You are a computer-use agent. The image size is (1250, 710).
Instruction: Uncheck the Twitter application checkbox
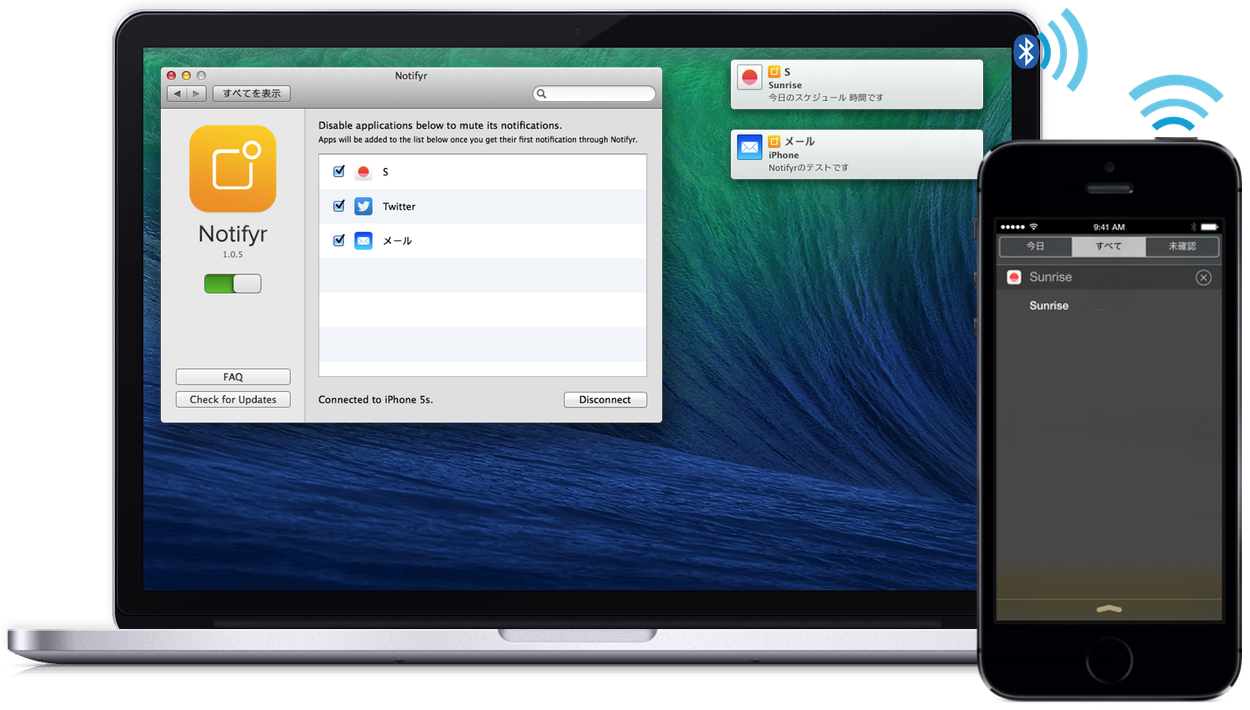[339, 205]
